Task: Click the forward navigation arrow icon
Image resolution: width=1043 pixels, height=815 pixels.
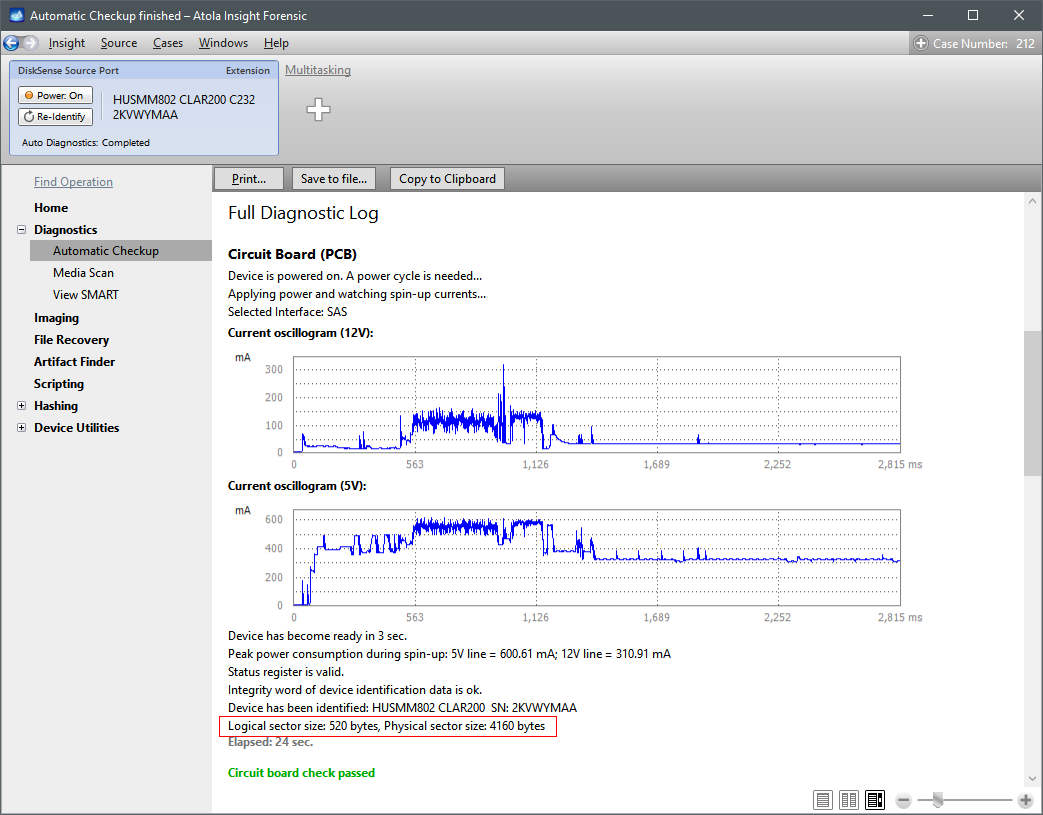Action: 30,43
